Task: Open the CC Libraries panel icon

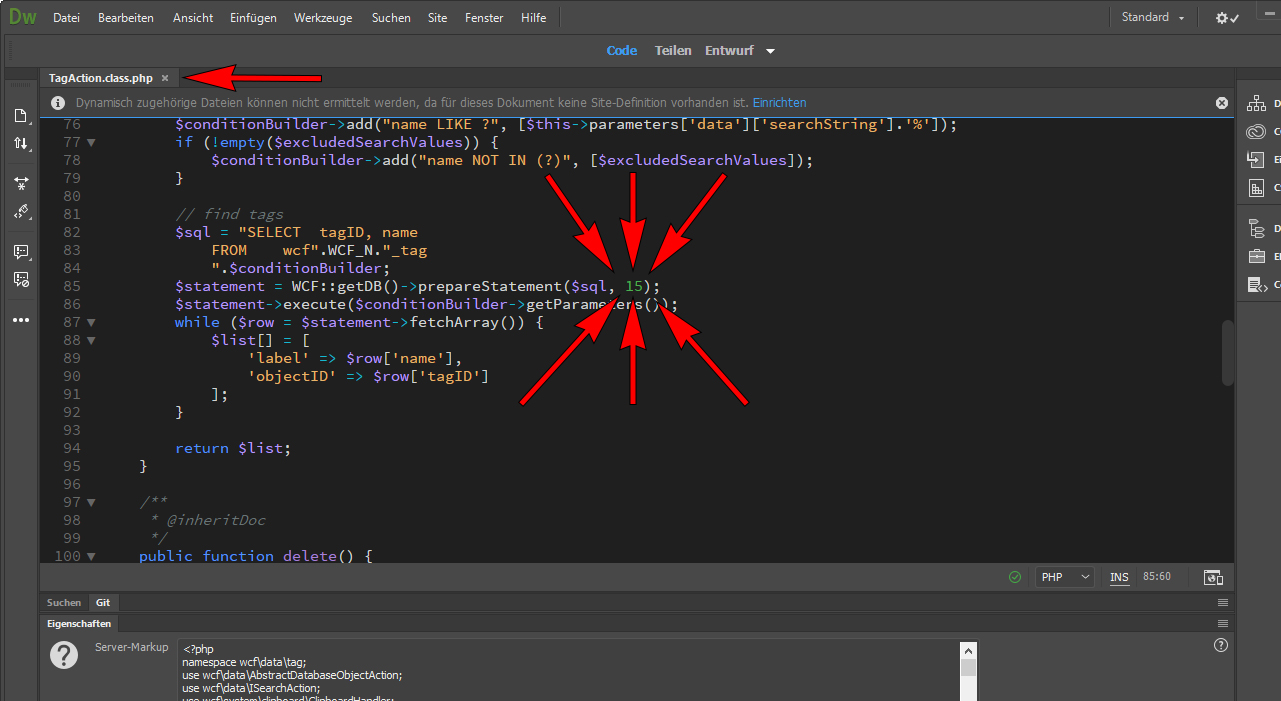Action: click(1256, 132)
